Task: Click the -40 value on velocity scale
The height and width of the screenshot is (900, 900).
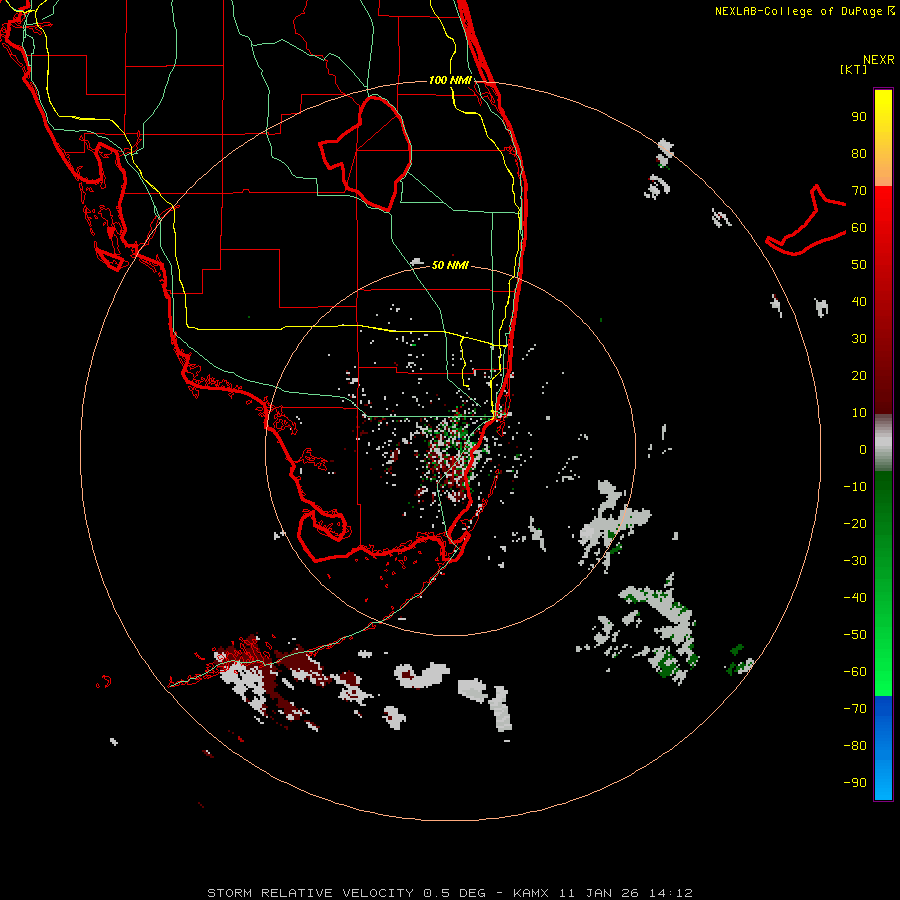Action: point(855,598)
